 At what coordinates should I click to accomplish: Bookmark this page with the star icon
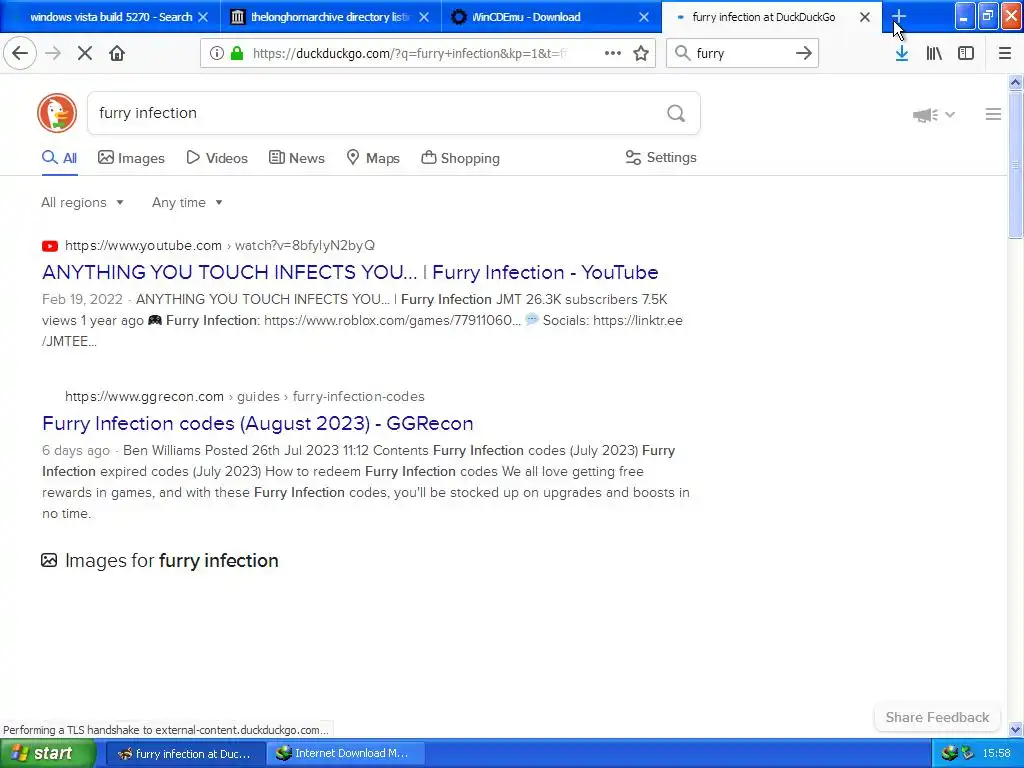click(x=641, y=53)
